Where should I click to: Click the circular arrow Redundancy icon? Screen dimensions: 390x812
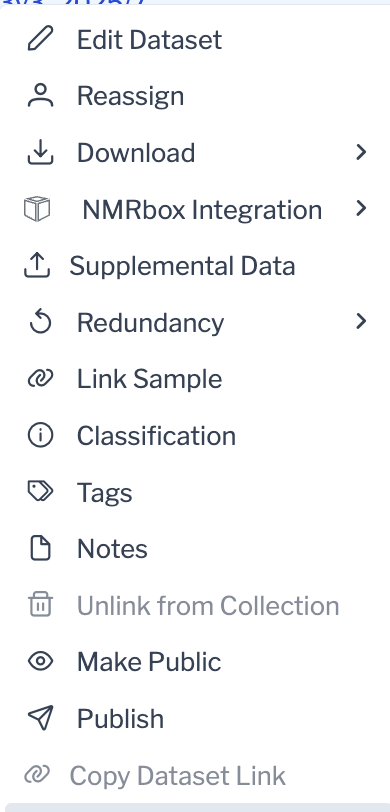(40, 322)
